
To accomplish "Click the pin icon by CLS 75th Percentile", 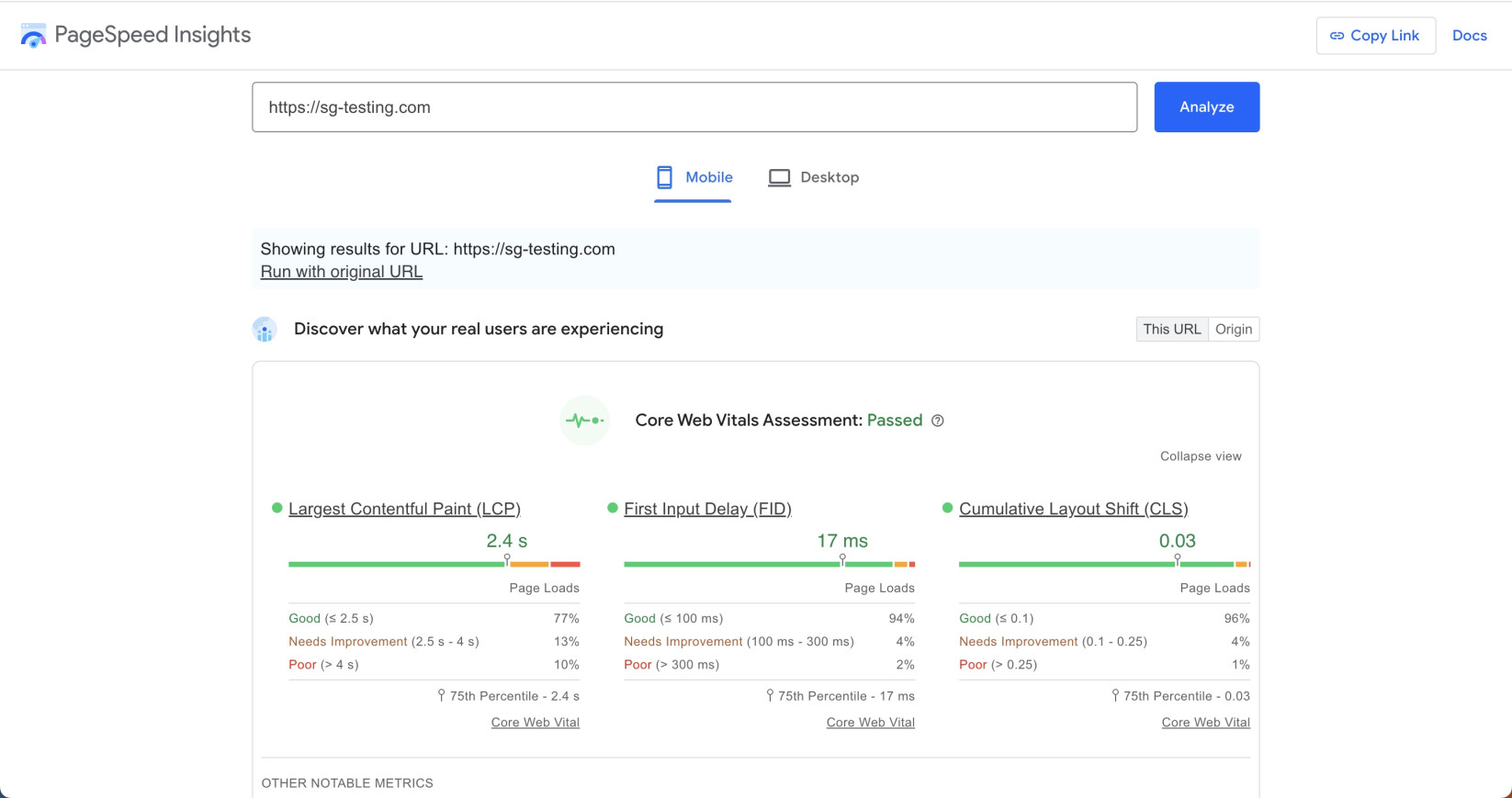I will point(1115,696).
